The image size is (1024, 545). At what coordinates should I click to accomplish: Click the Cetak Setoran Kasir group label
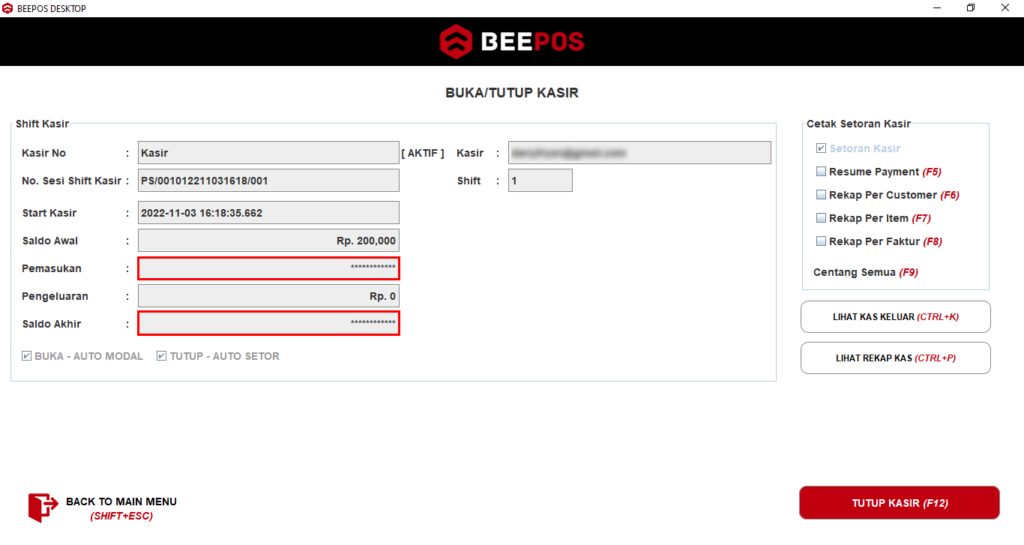pos(858,124)
